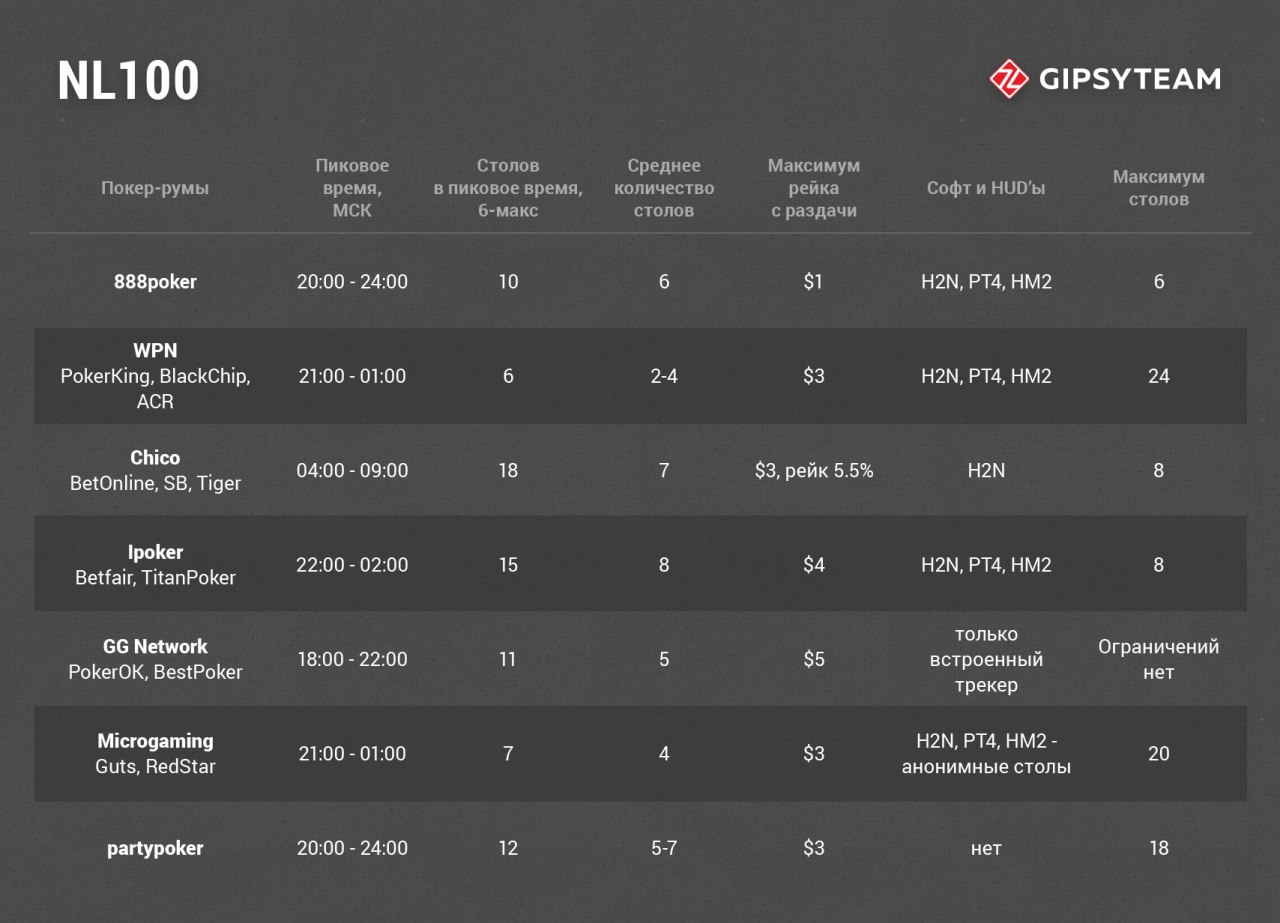Click the GipsyTeam red diamond logo icon
The height and width of the screenshot is (923, 1280).
click(1009, 78)
